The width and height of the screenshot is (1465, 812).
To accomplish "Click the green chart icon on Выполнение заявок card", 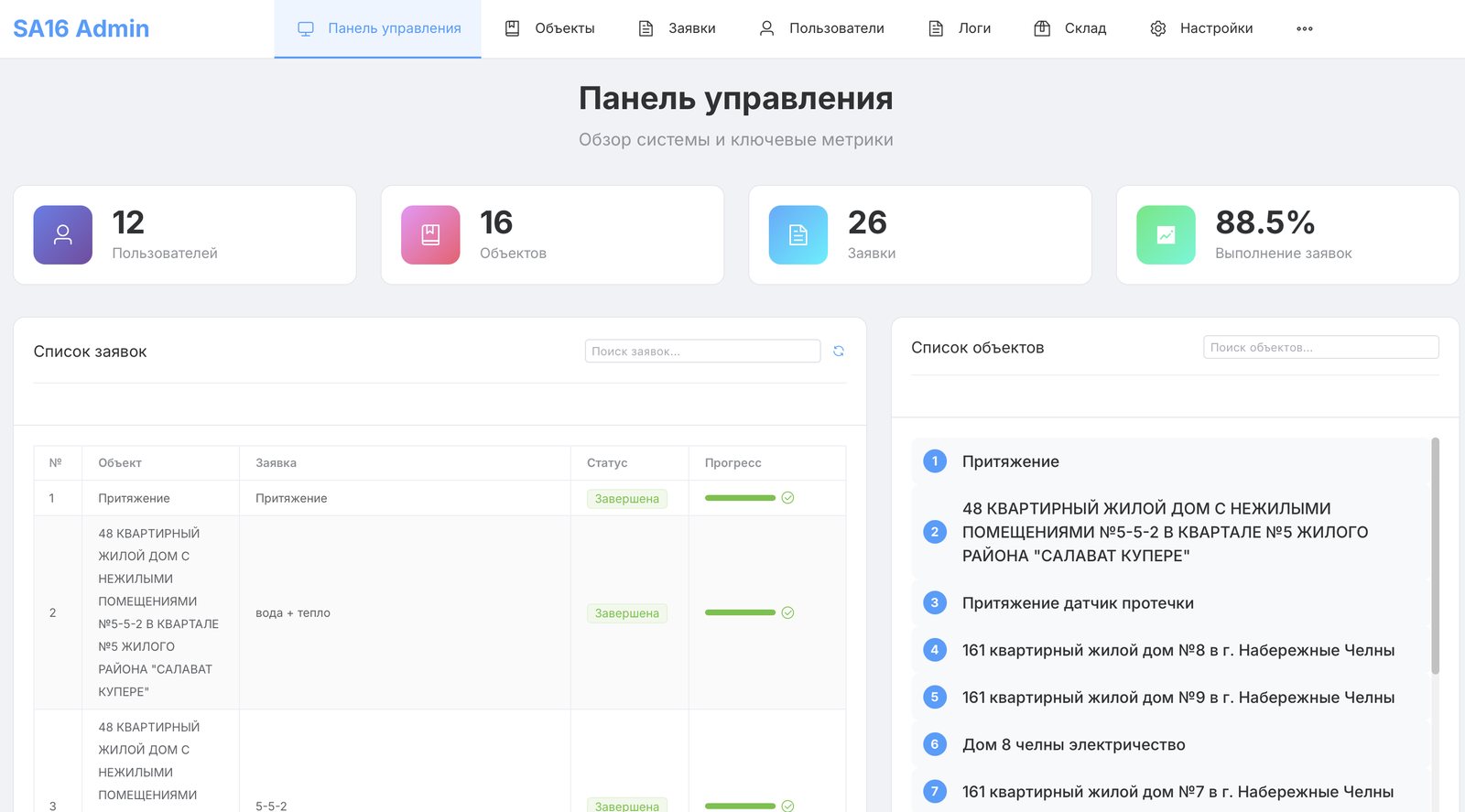I will [x=1166, y=235].
